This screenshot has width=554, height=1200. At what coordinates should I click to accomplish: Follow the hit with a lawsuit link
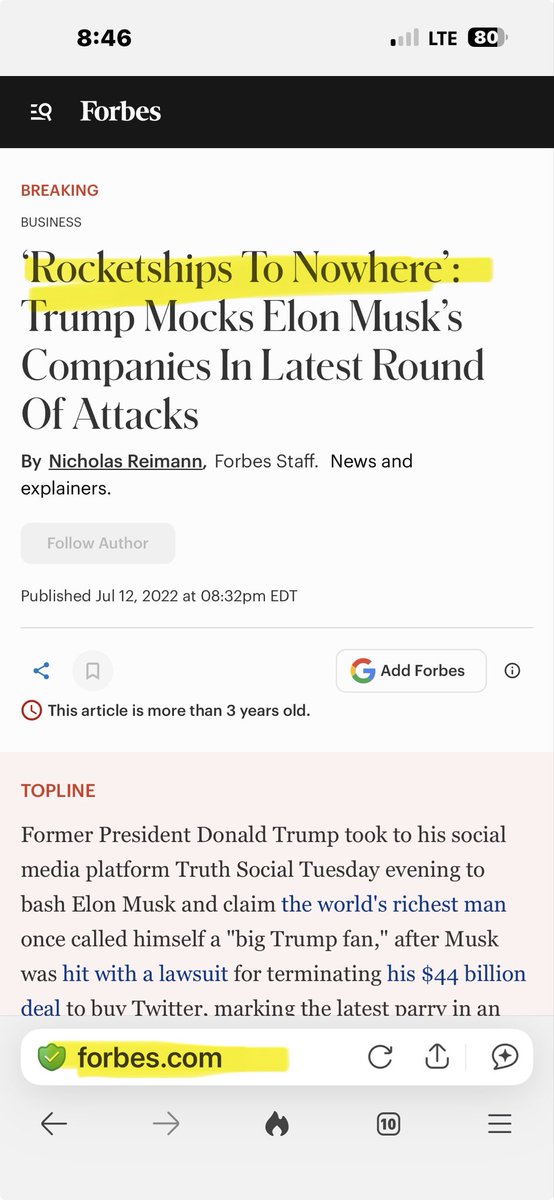click(144, 973)
